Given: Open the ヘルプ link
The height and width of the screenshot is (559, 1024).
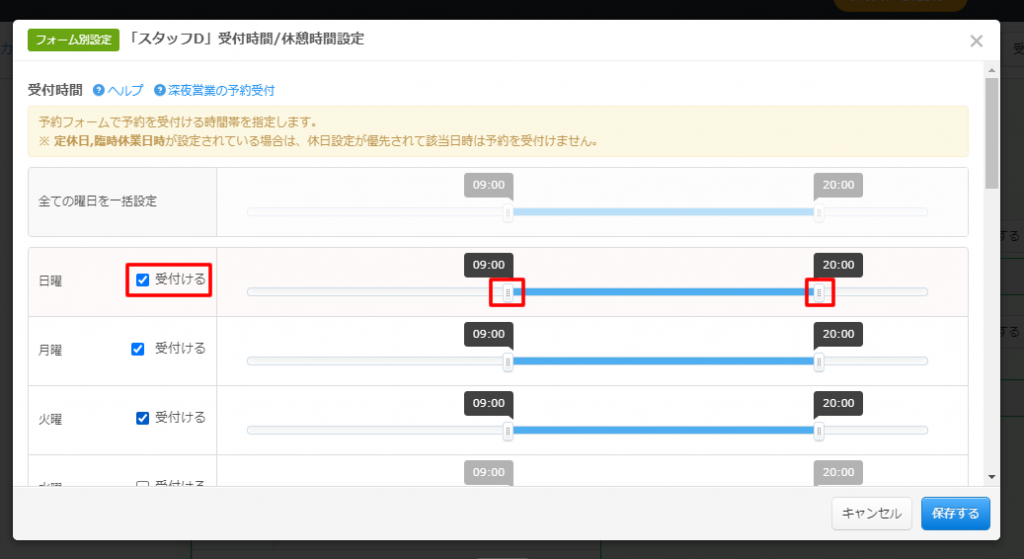Looking at the screenshot, I should [125, 90].
